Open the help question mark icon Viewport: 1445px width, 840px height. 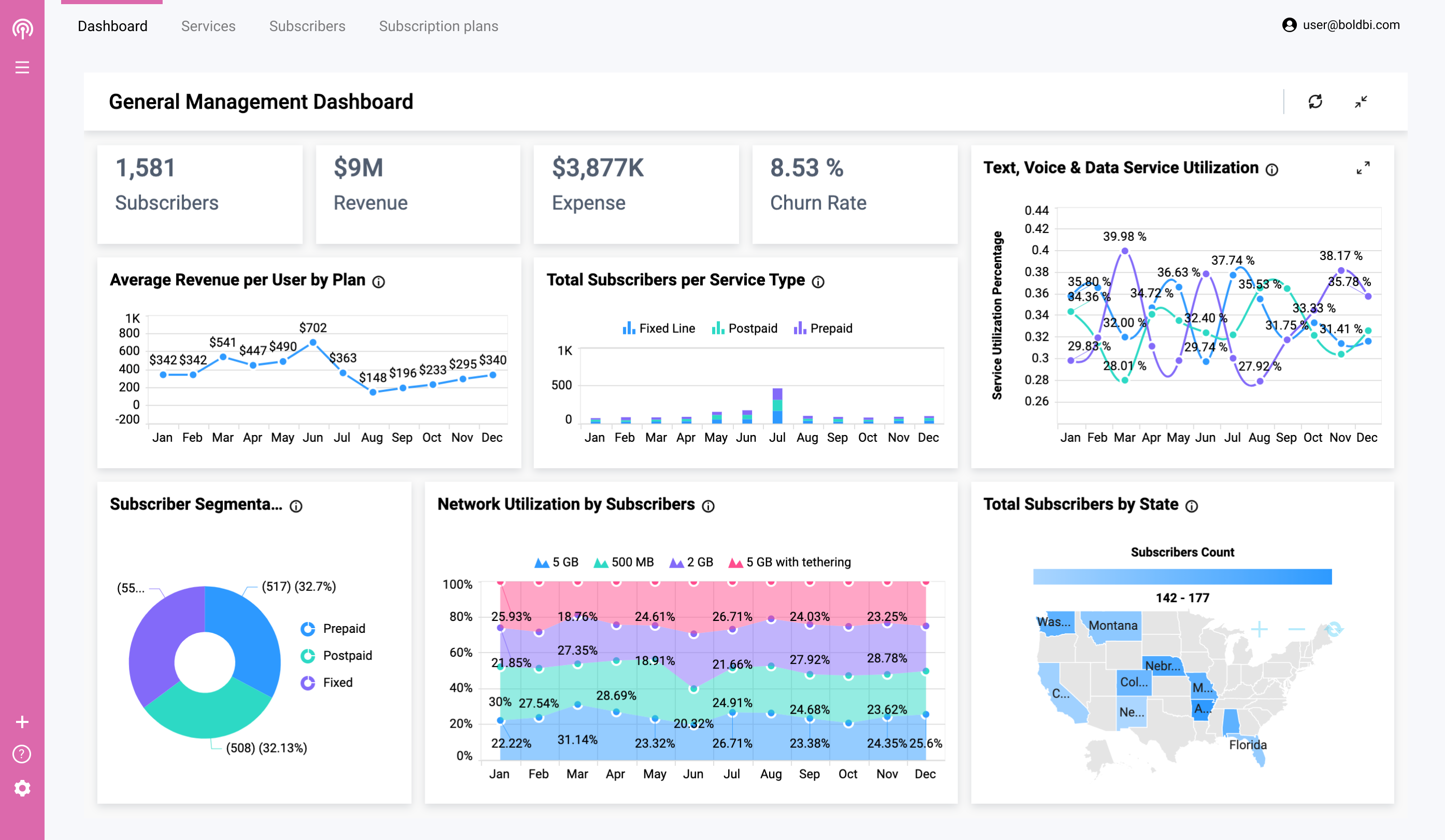[22, 754]
